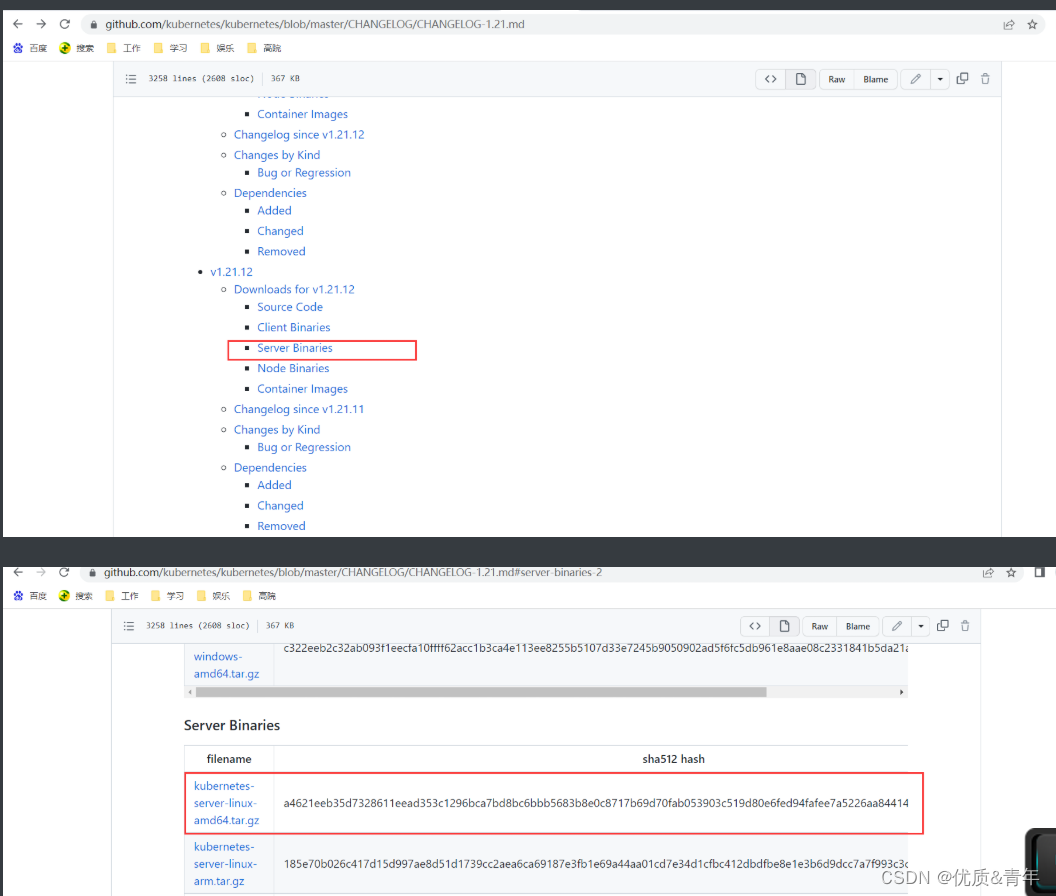Click the table's horizontal scrollbar thumb
This screenshot has width=1056, height=896.
481,692
